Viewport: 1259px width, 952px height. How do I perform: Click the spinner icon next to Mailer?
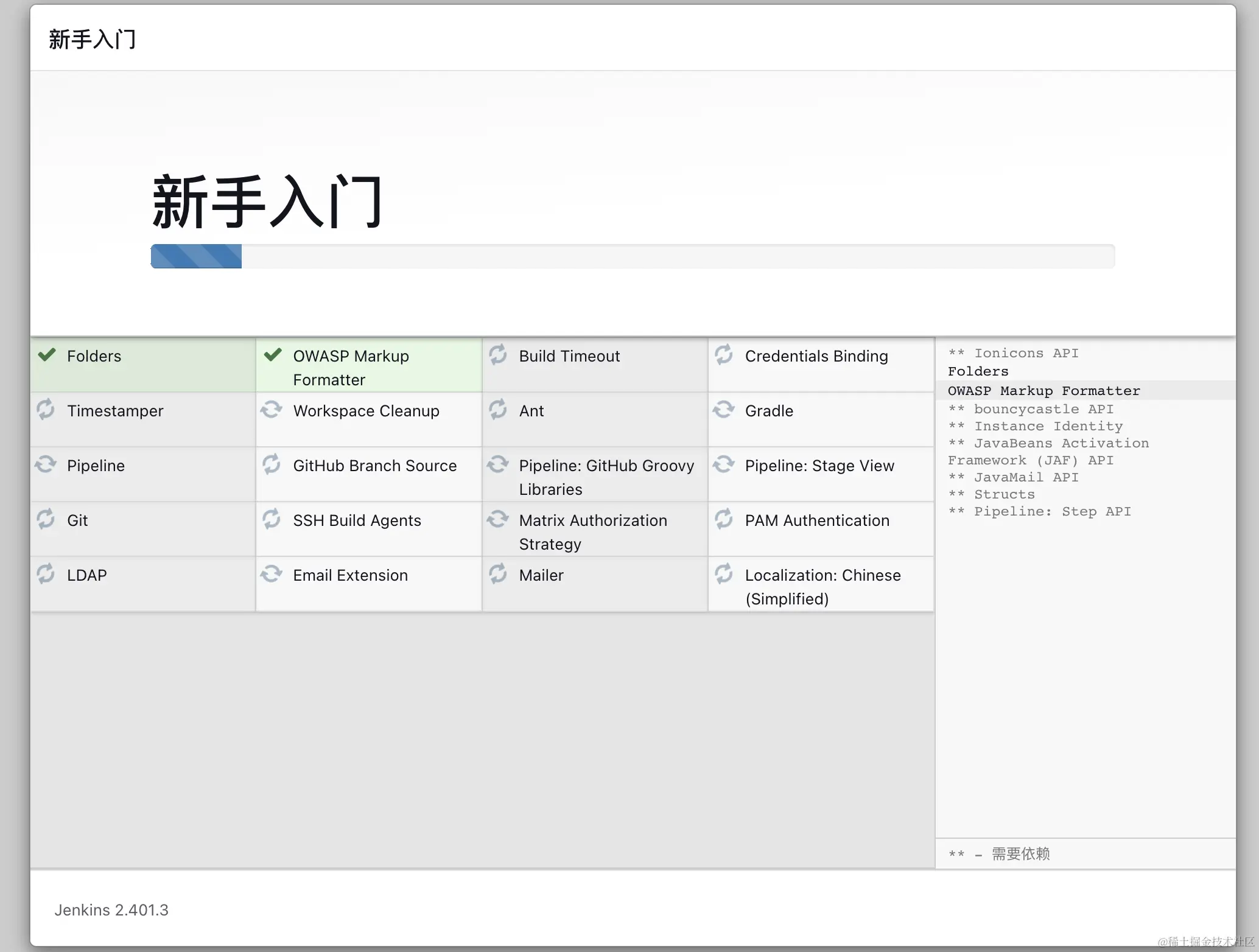(x=498, y=573)
